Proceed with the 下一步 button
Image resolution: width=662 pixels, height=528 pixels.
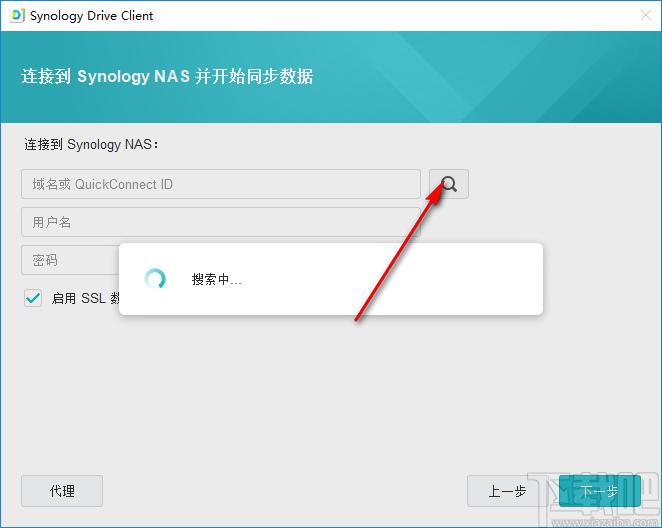point(600,491)
